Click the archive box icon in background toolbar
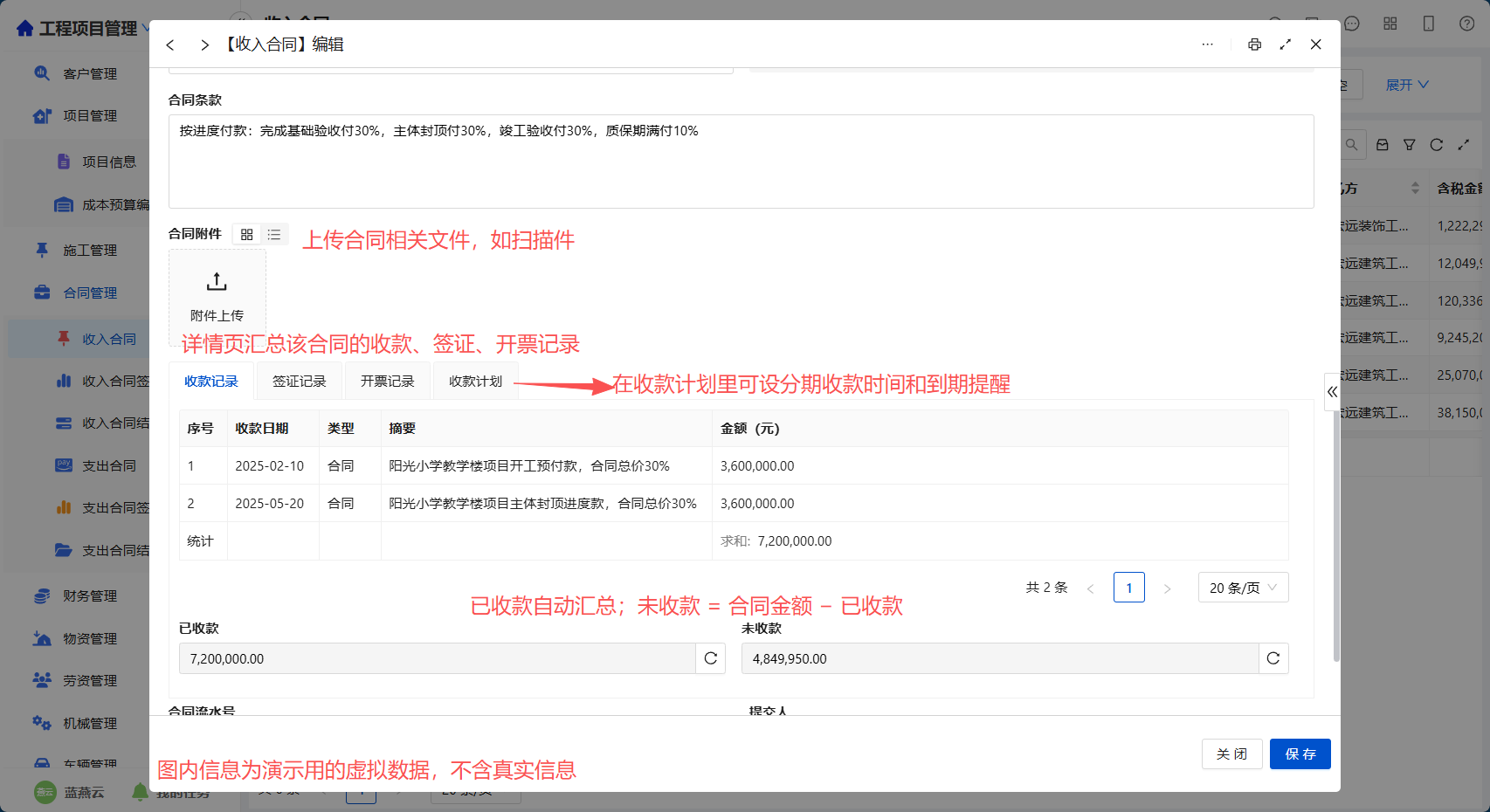 [x=1383, y=145]
